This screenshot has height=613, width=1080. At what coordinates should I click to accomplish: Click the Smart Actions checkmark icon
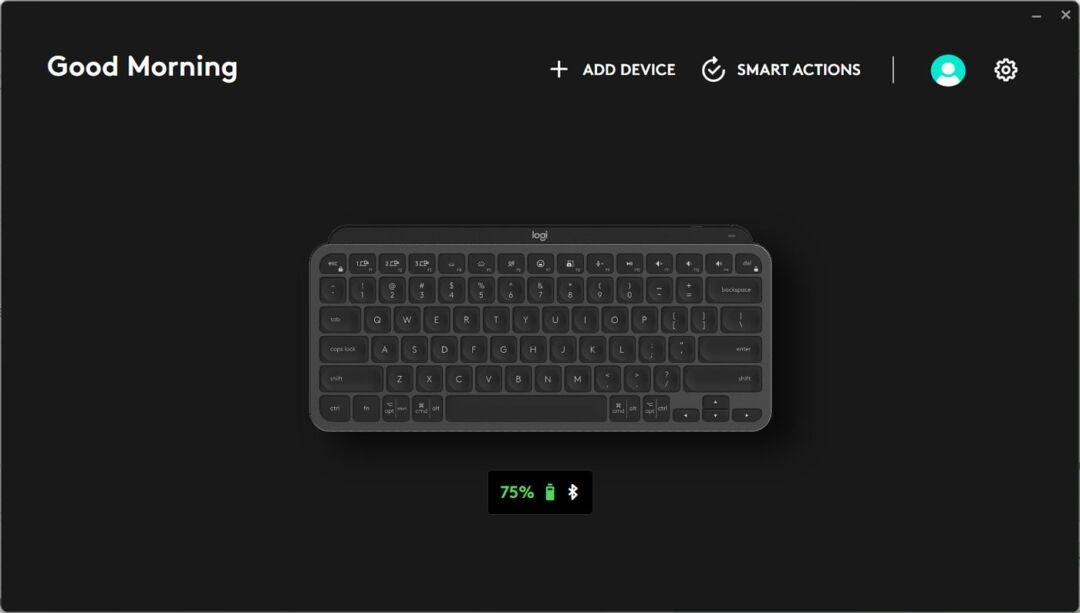click(x=713, y=70)
